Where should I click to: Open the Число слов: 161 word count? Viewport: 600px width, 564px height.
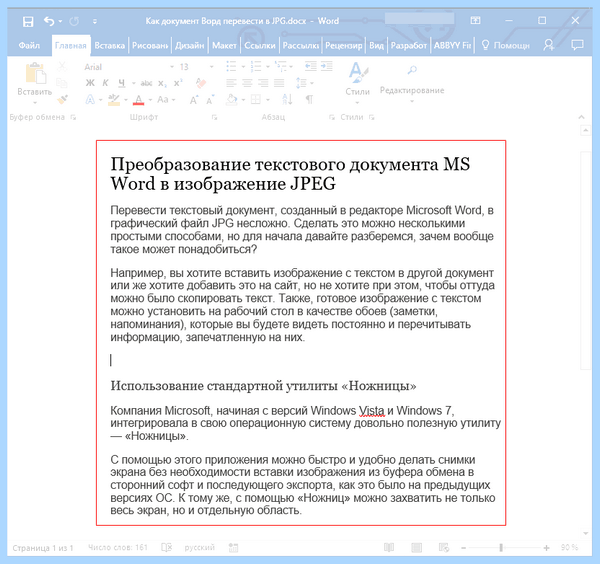pos(117,548)
